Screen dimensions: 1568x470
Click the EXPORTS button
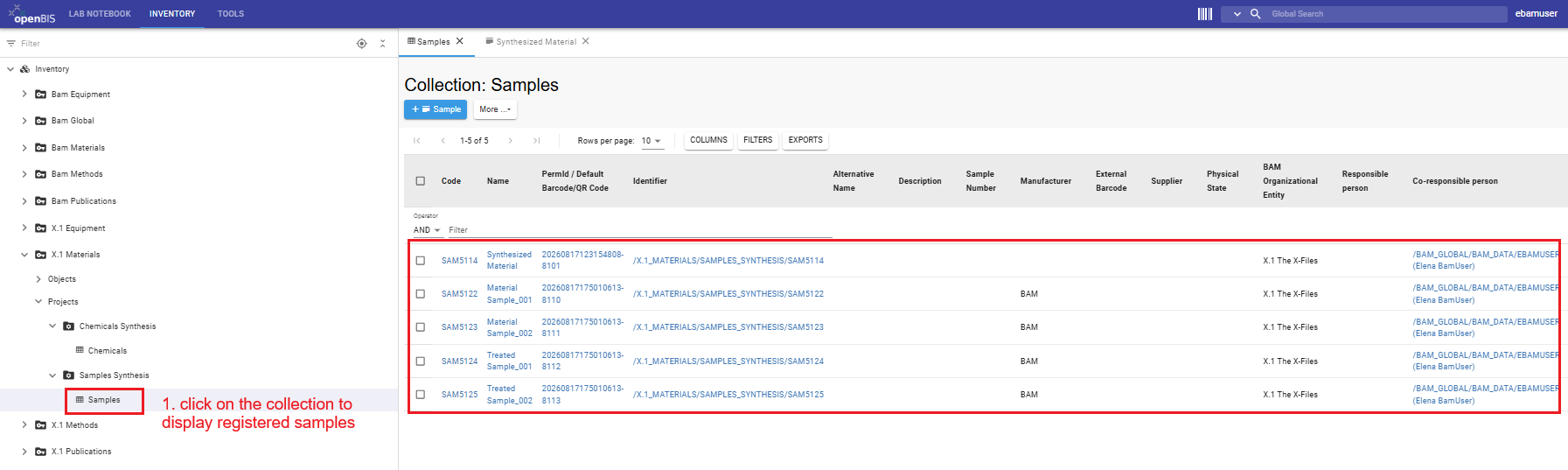805,140
